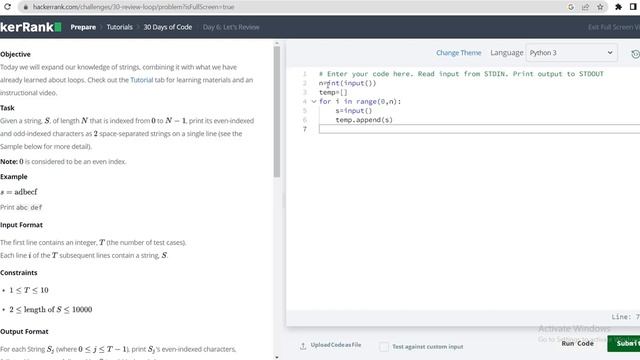Click the lock icon in address bar
Image resolution: width=640 pixels, height=360 pixels.
pyautogui.click(x=25, y=7)
